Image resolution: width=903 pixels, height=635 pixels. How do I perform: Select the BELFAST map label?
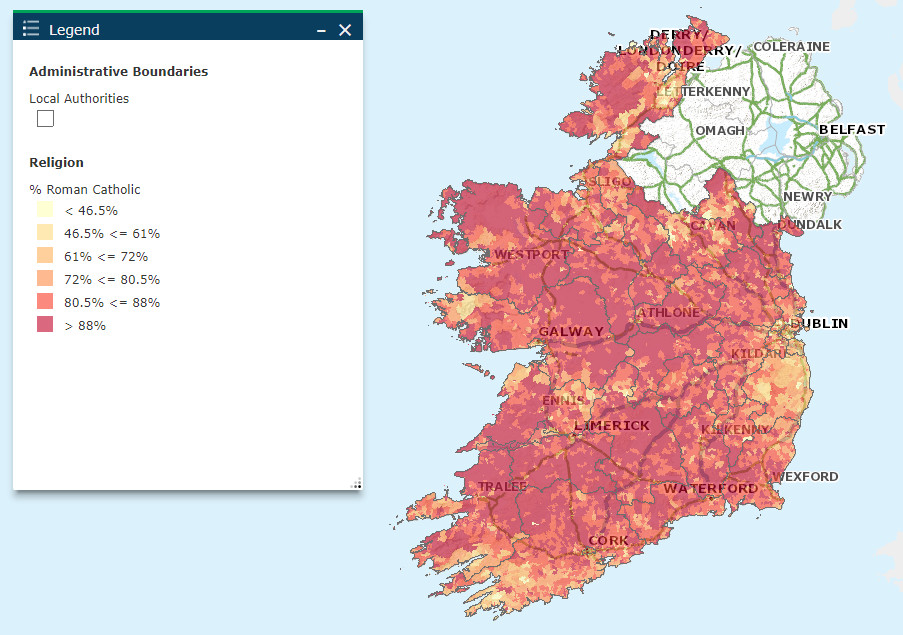coord(852,129)
